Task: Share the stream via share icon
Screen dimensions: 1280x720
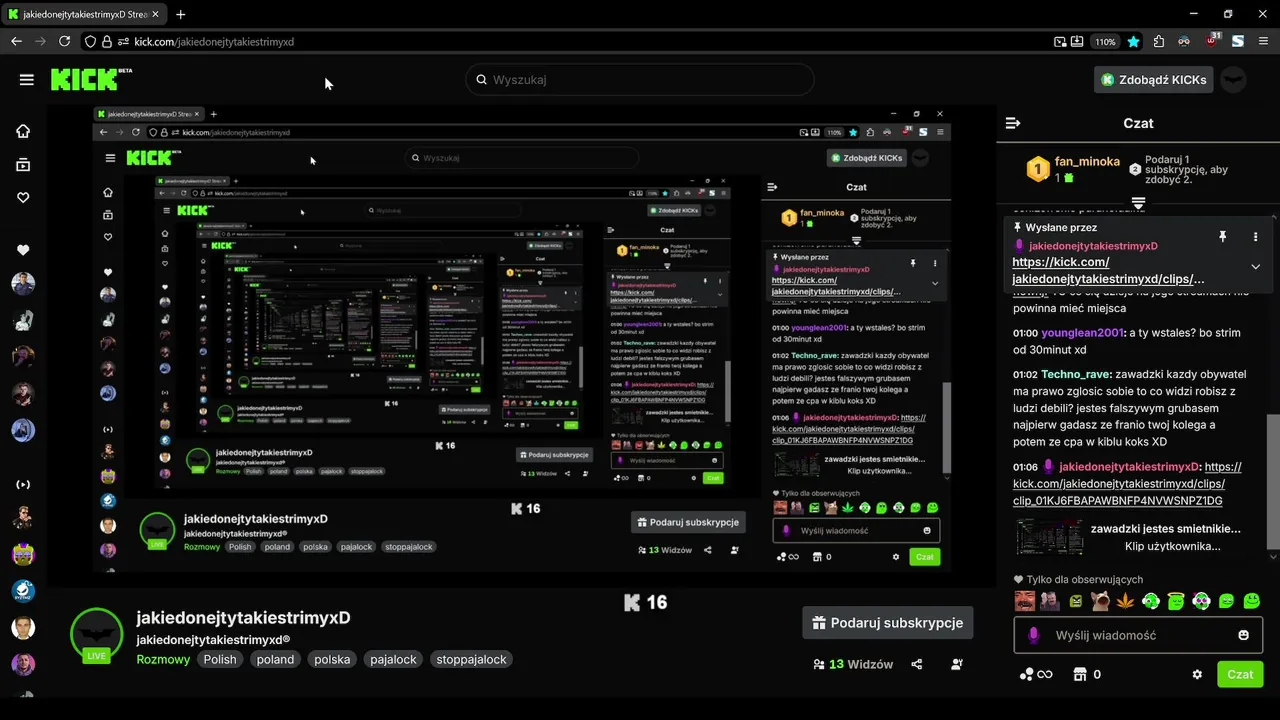Action: 917,664
